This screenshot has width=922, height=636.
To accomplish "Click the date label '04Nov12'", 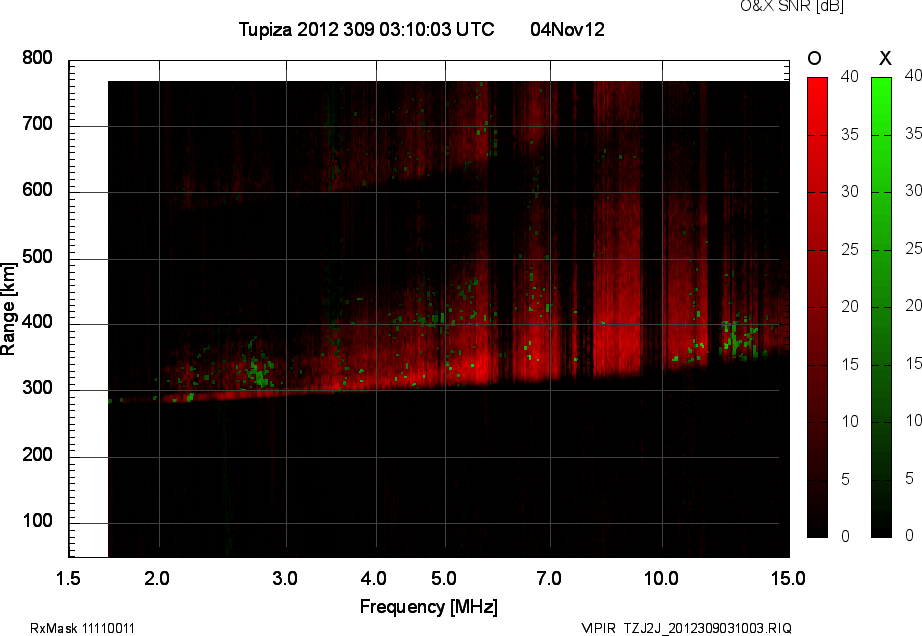I will [567, 29].
